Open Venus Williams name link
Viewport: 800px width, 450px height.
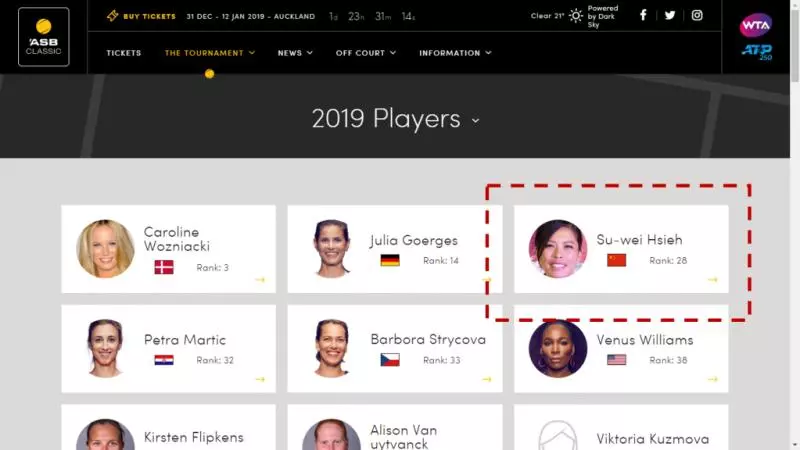pyautogui.click(x=645, y=340)
